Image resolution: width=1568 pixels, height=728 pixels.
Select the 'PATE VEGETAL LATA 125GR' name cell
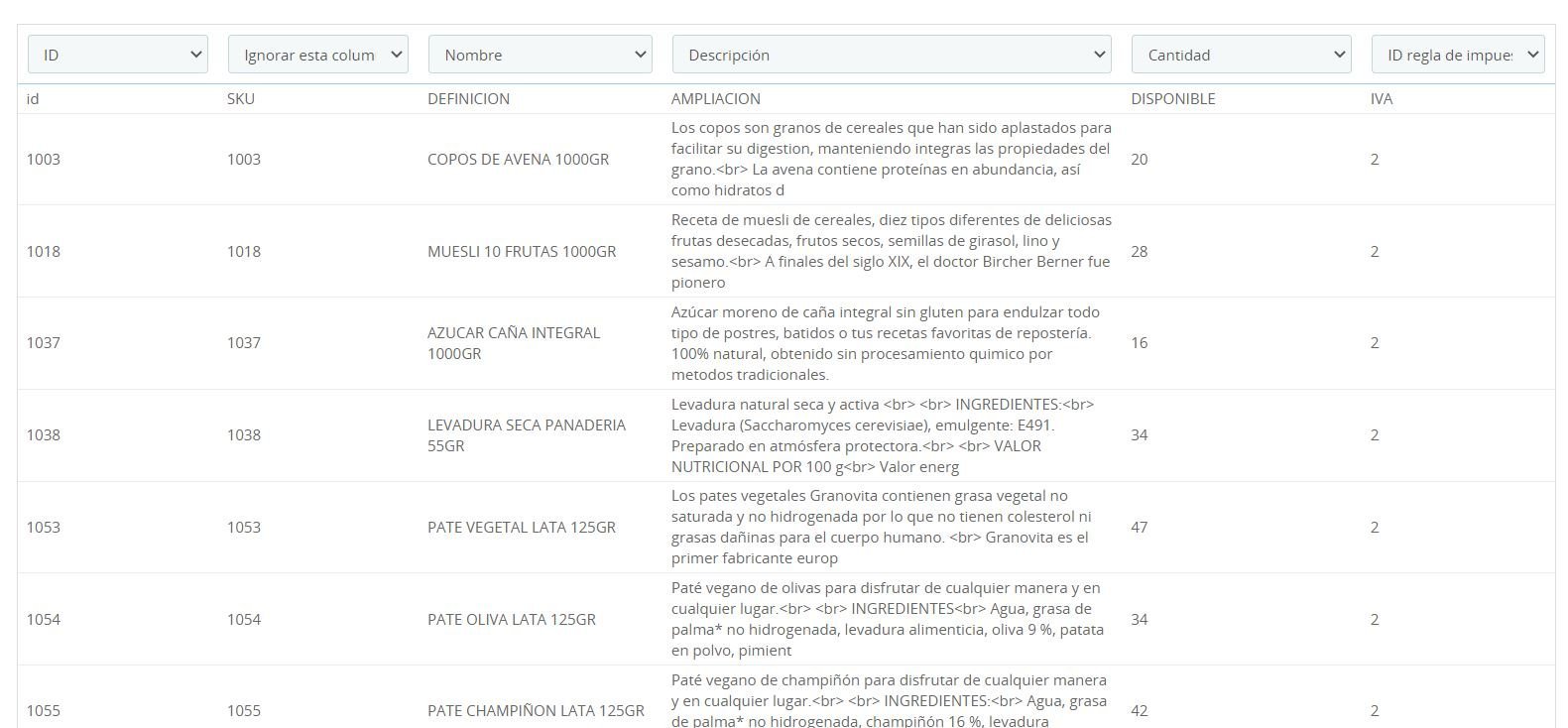tap(522, 528)
